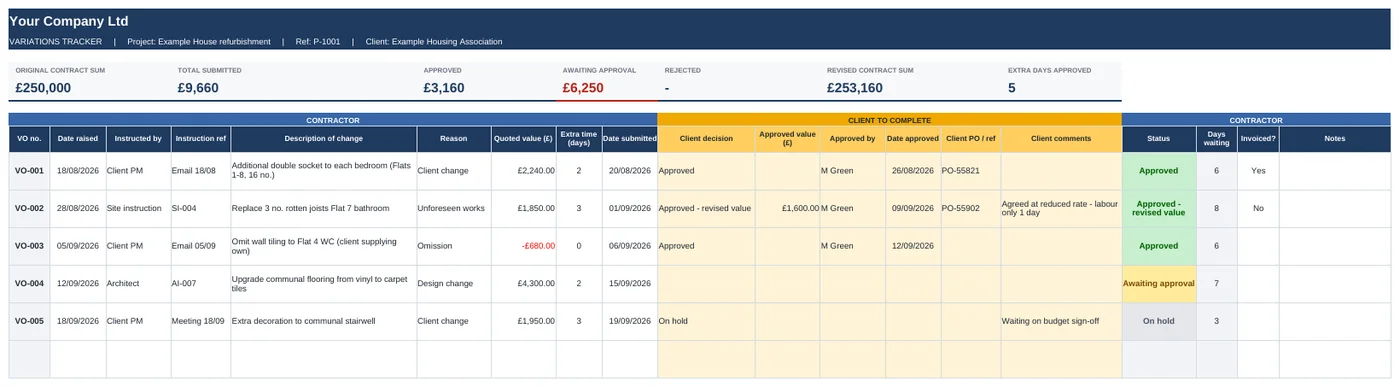Viewport: 1400px width, 387px height.
Task: Select the 'Notes' column header
Action: coord(1335,139)
